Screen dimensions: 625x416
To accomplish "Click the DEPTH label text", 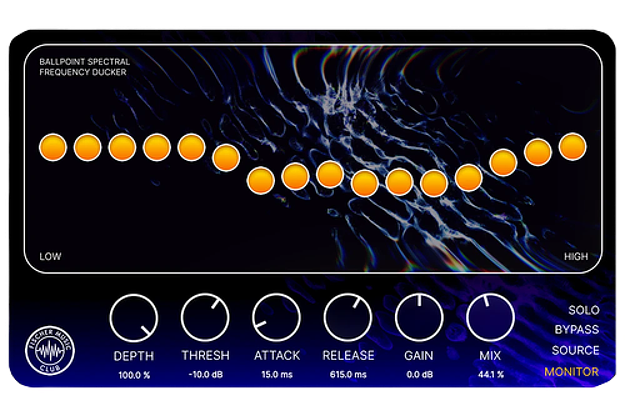I will pos(134,356).
